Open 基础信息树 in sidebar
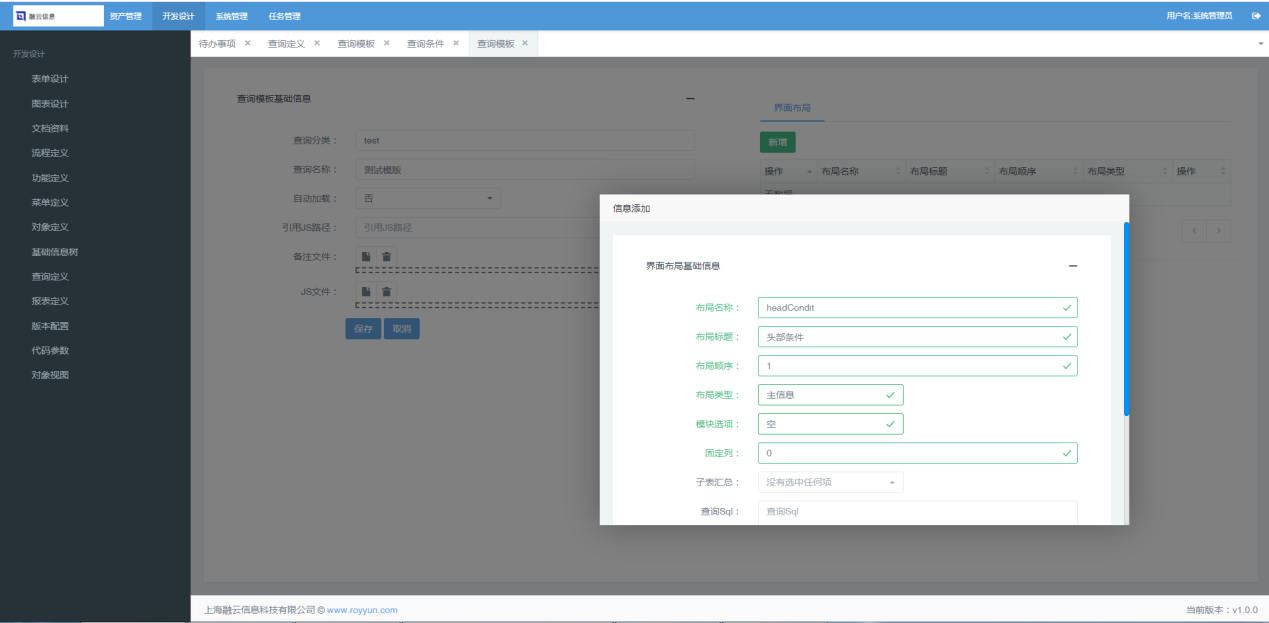This screenshot has height=623, width=1269. (55, 252)
